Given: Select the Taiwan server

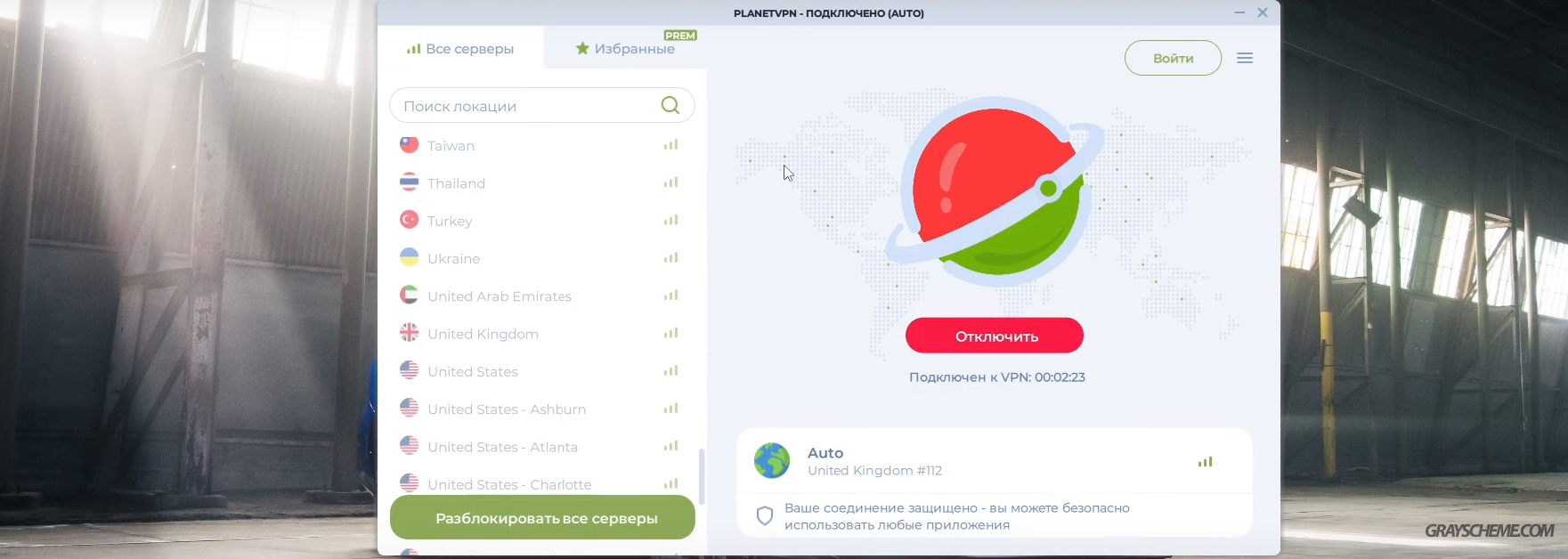Looking at the screenshot, I should 541,145.
